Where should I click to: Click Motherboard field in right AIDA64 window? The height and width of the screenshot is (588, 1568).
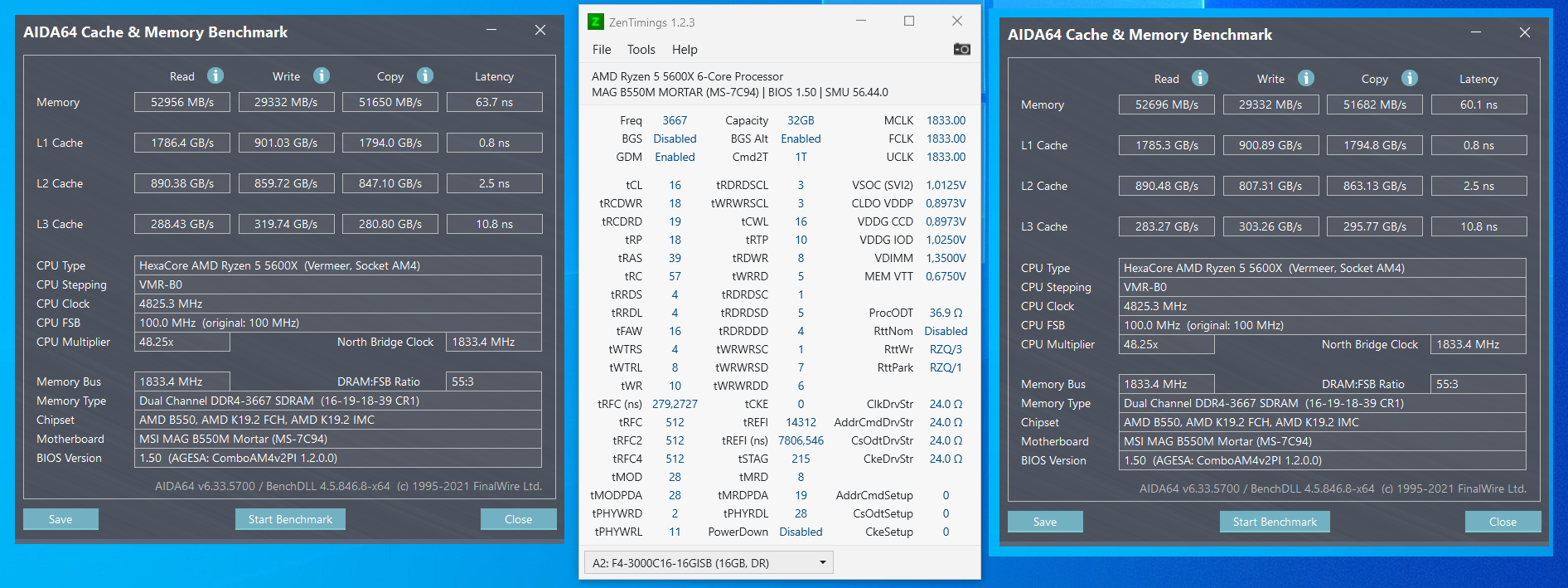coord(1323,441)
